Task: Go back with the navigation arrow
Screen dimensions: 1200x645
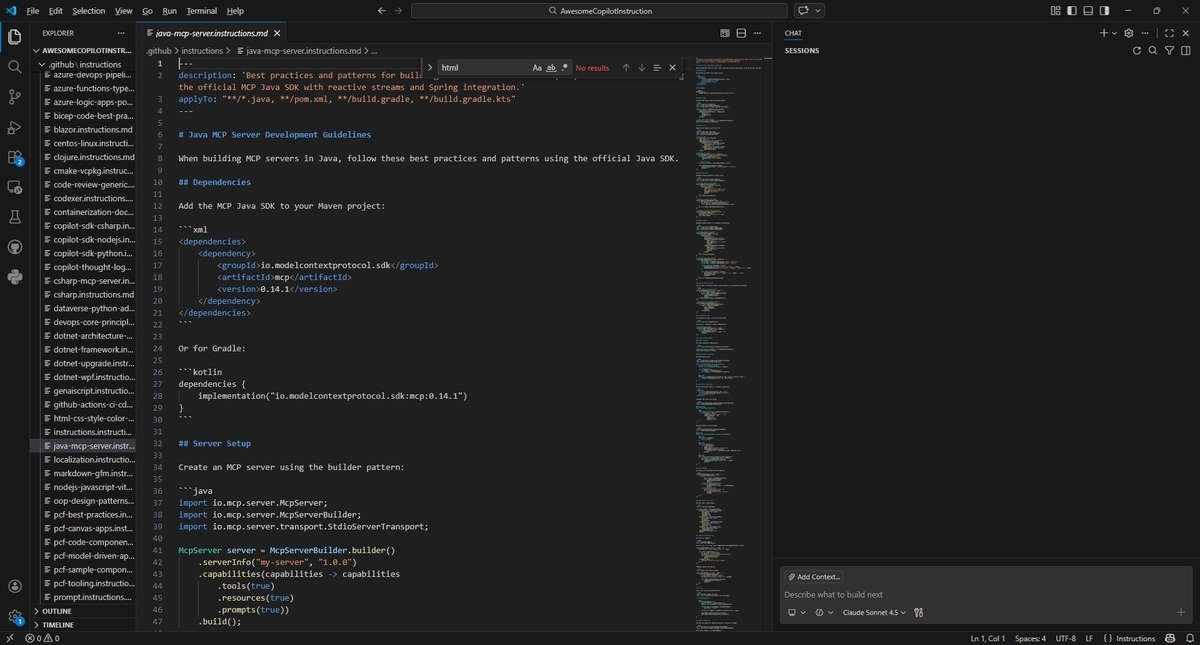Action: point(382,11)
